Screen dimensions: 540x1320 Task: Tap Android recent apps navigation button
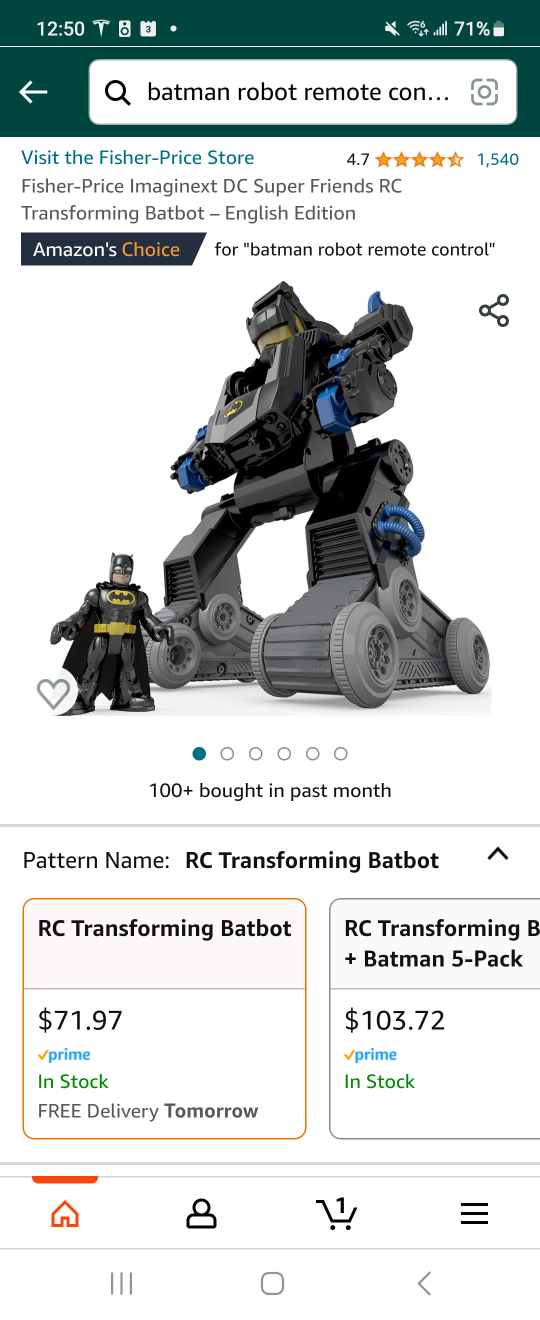pos(122,1284)
